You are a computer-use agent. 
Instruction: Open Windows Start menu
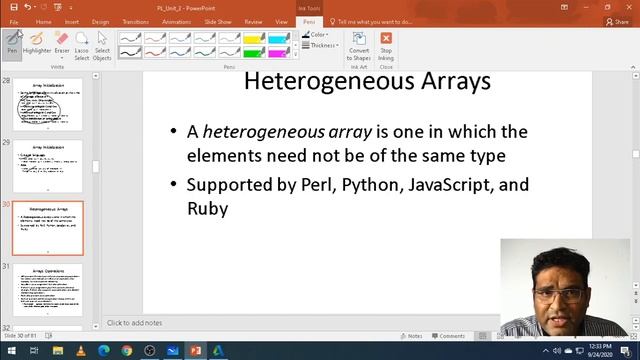[x=11, y=351]
